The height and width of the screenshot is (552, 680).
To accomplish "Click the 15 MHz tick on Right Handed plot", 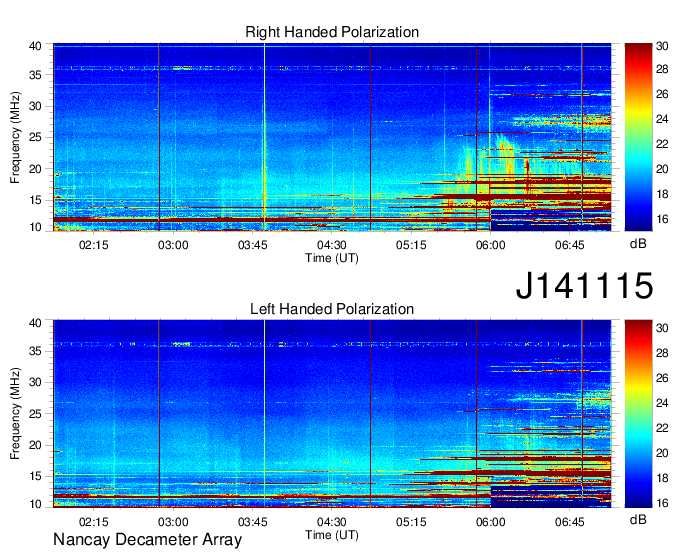I will click(x=35, y=200).
